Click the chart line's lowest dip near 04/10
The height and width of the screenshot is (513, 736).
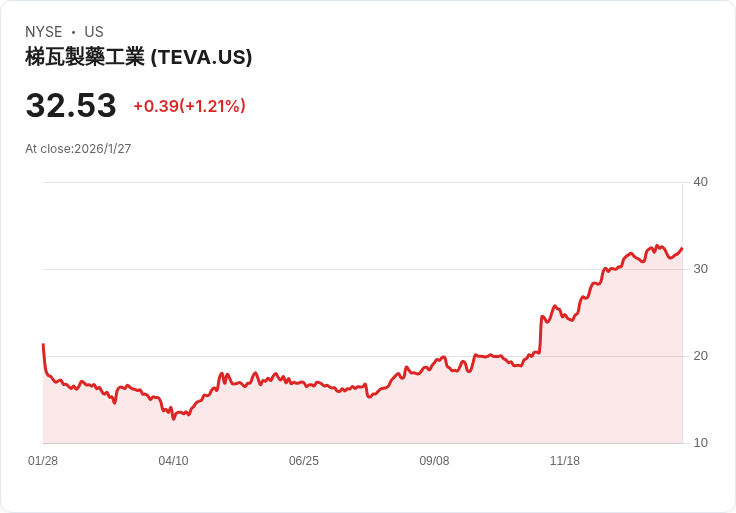[x=173, y=418]
